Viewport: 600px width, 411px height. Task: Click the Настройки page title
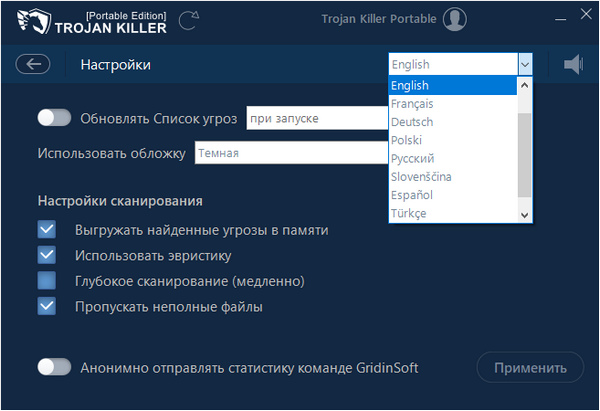[x=116, y=65]
